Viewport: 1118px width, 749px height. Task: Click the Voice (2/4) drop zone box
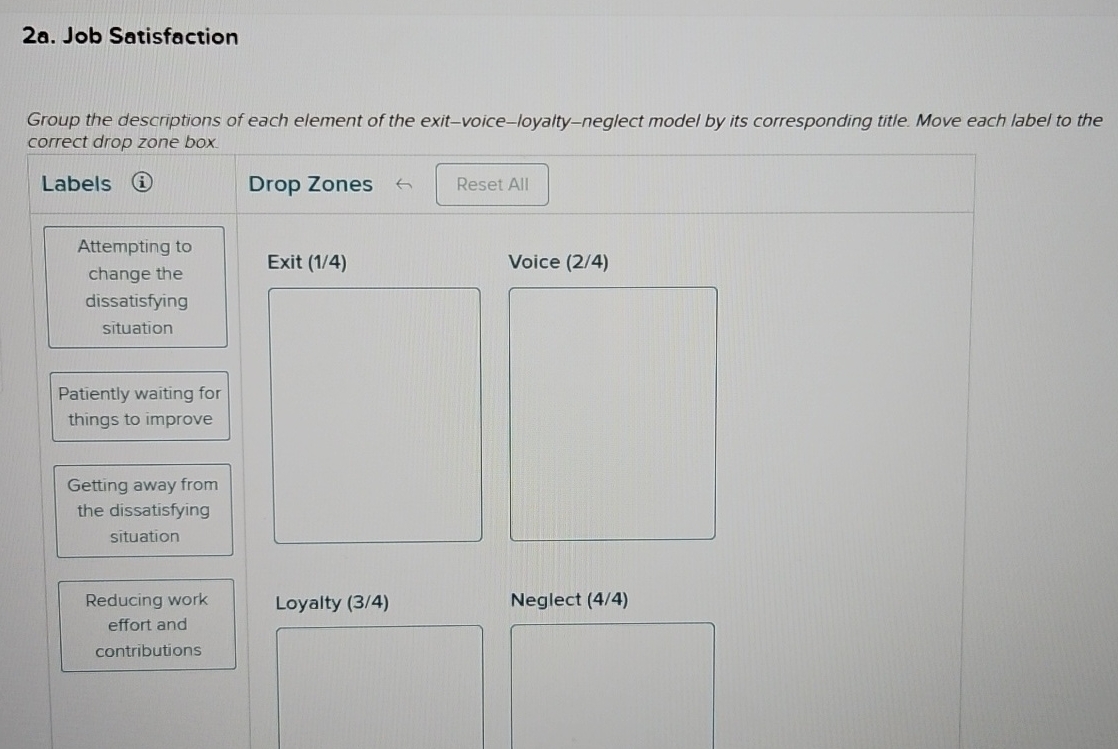pos(613,410)
